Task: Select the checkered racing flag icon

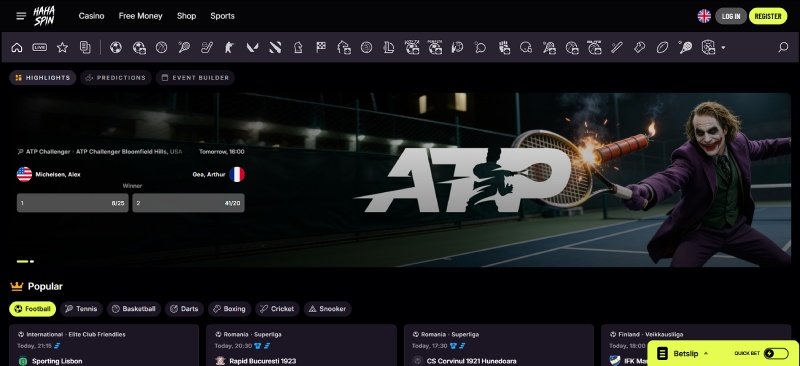Action: click(x=321, y=47)
